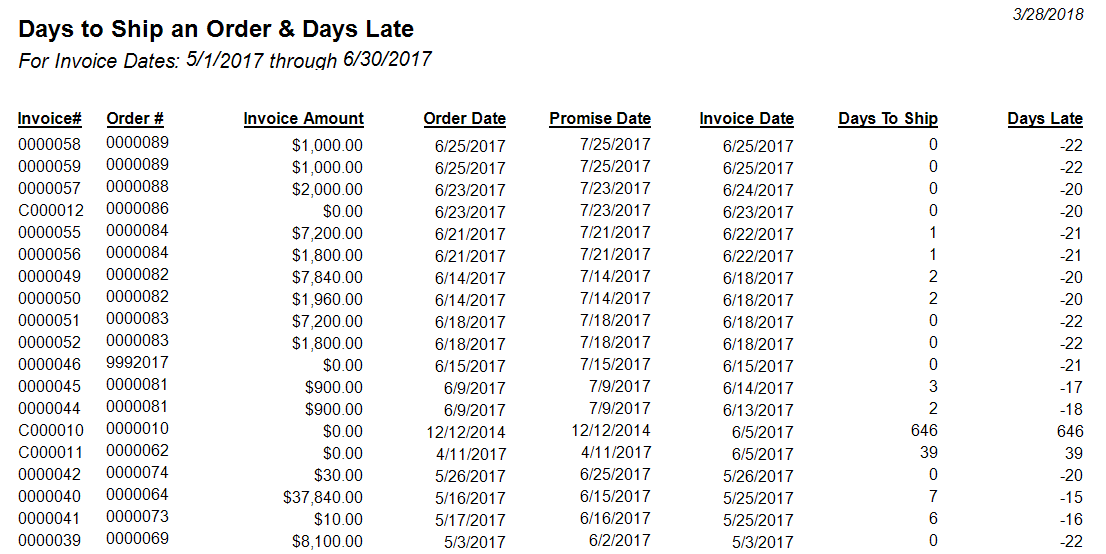Click the Order Date column header
The width and height of the screenshot is (1106, 554).
tap(464, 120)
